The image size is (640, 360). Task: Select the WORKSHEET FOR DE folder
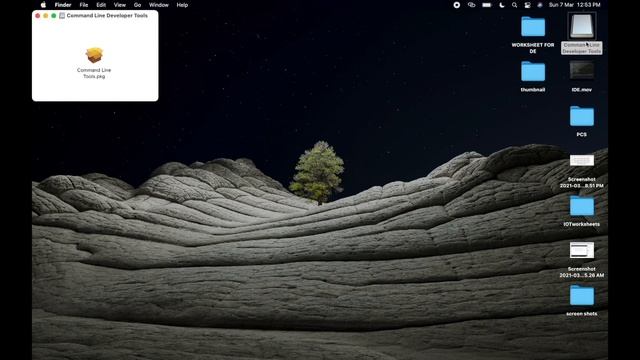[533, 27]
